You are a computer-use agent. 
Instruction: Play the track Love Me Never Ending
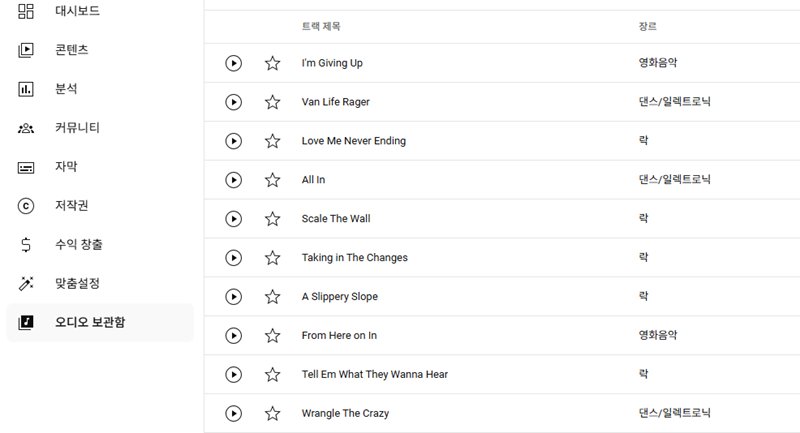tap(234, 141)
